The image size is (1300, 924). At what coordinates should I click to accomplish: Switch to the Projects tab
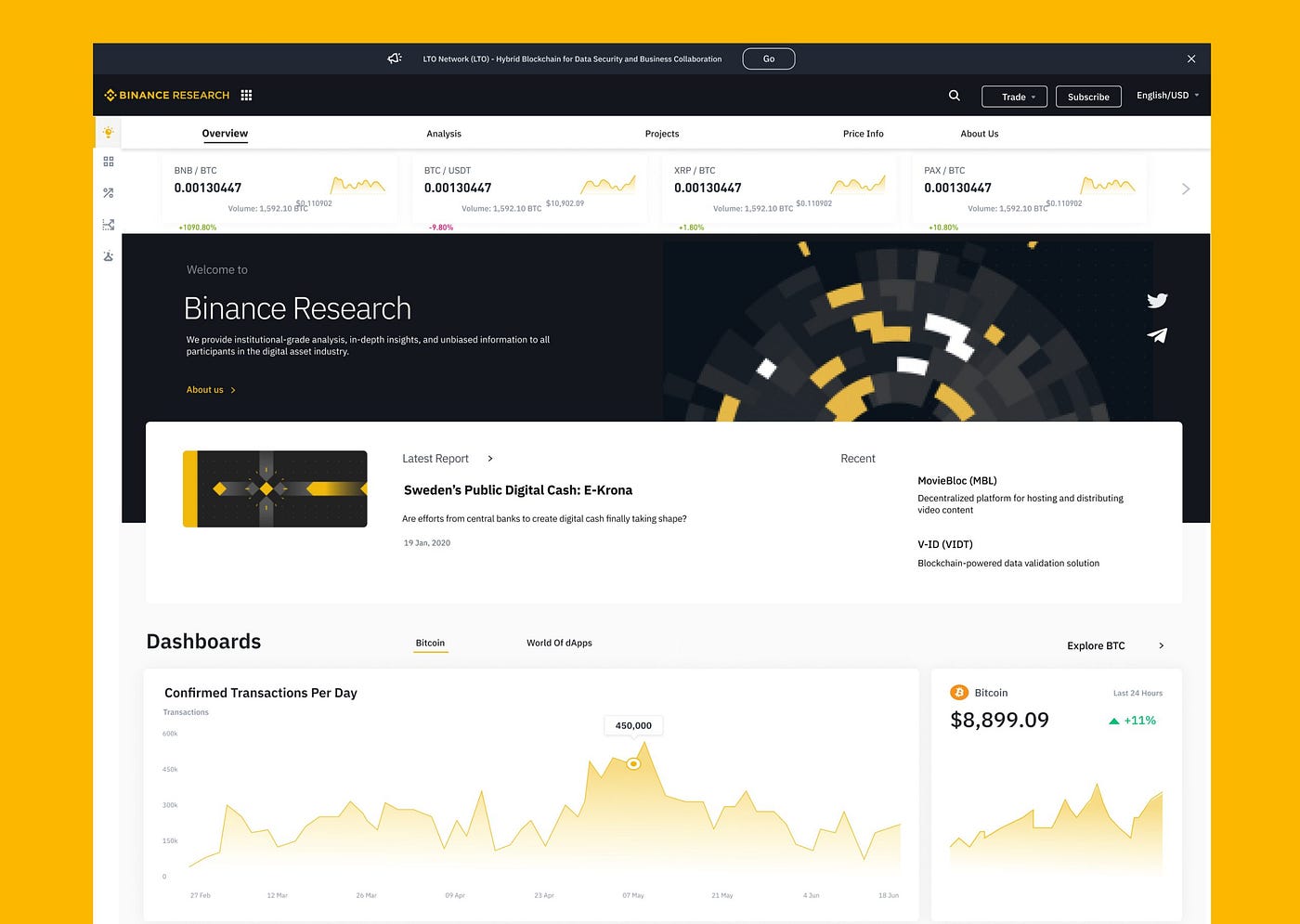click(662, 134)
